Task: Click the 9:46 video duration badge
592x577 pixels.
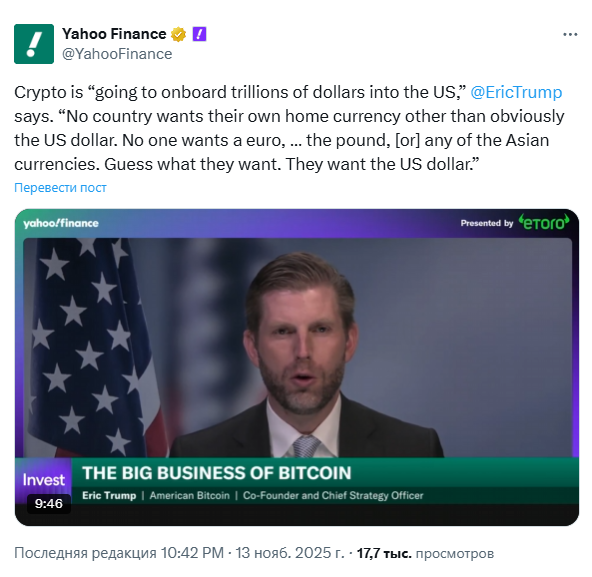Action: [x=49, y=503]
